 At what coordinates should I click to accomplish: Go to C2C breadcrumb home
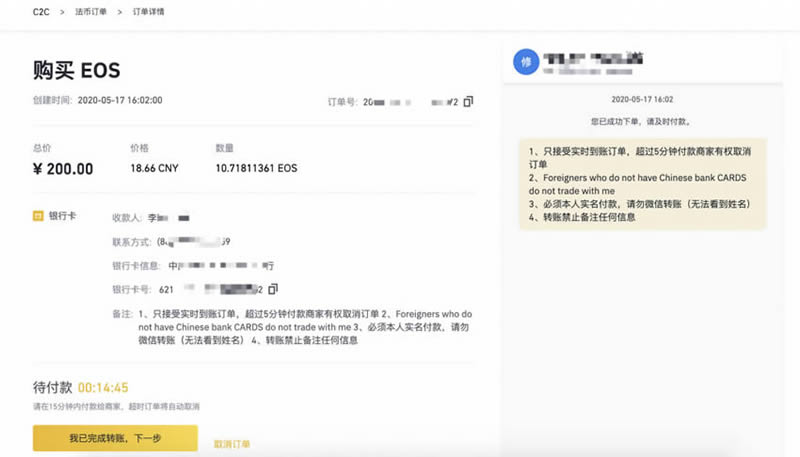click(41, 13)
